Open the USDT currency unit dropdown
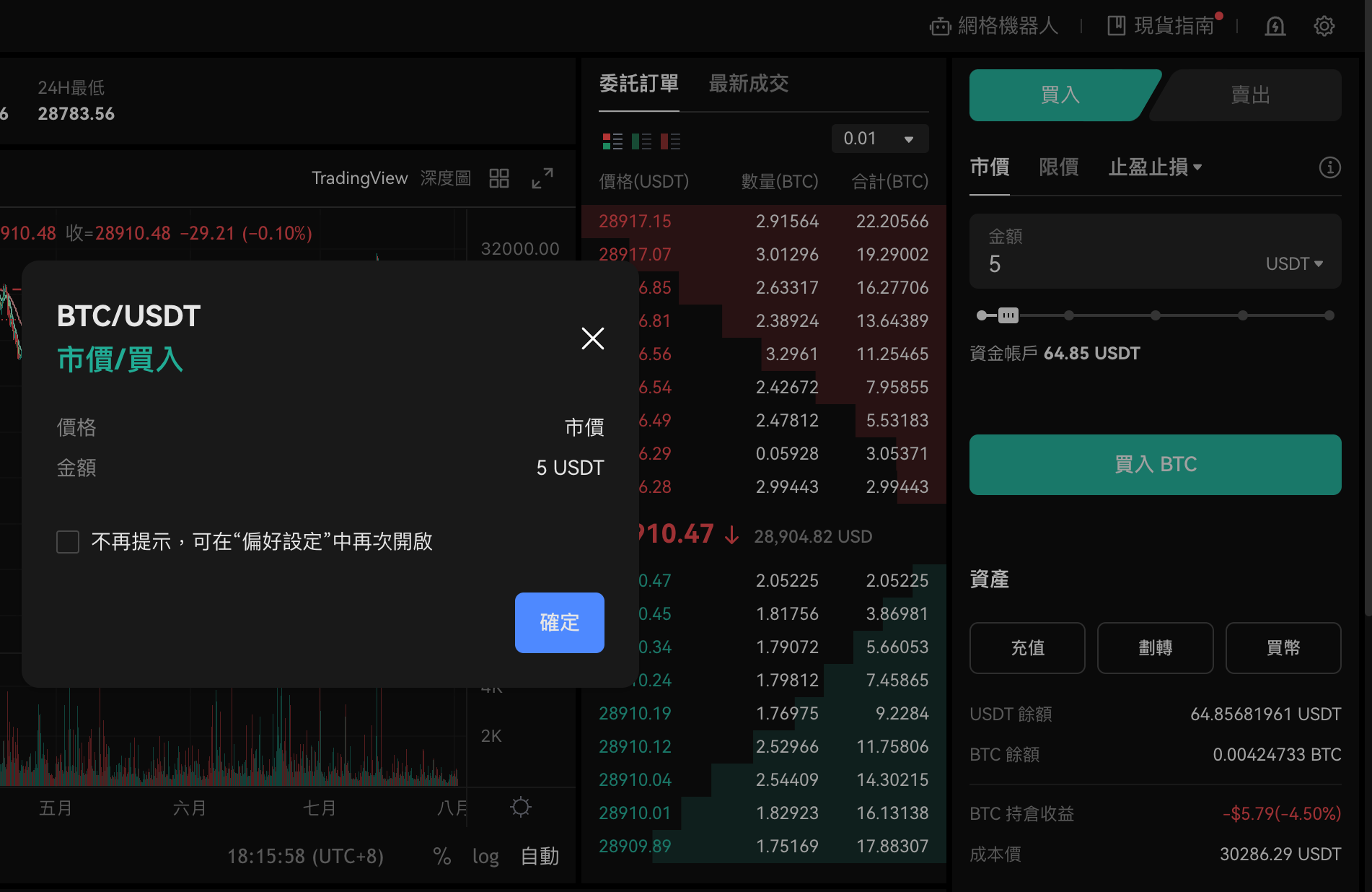The width and height of the screenshot is (1372, 892). 1294,264
